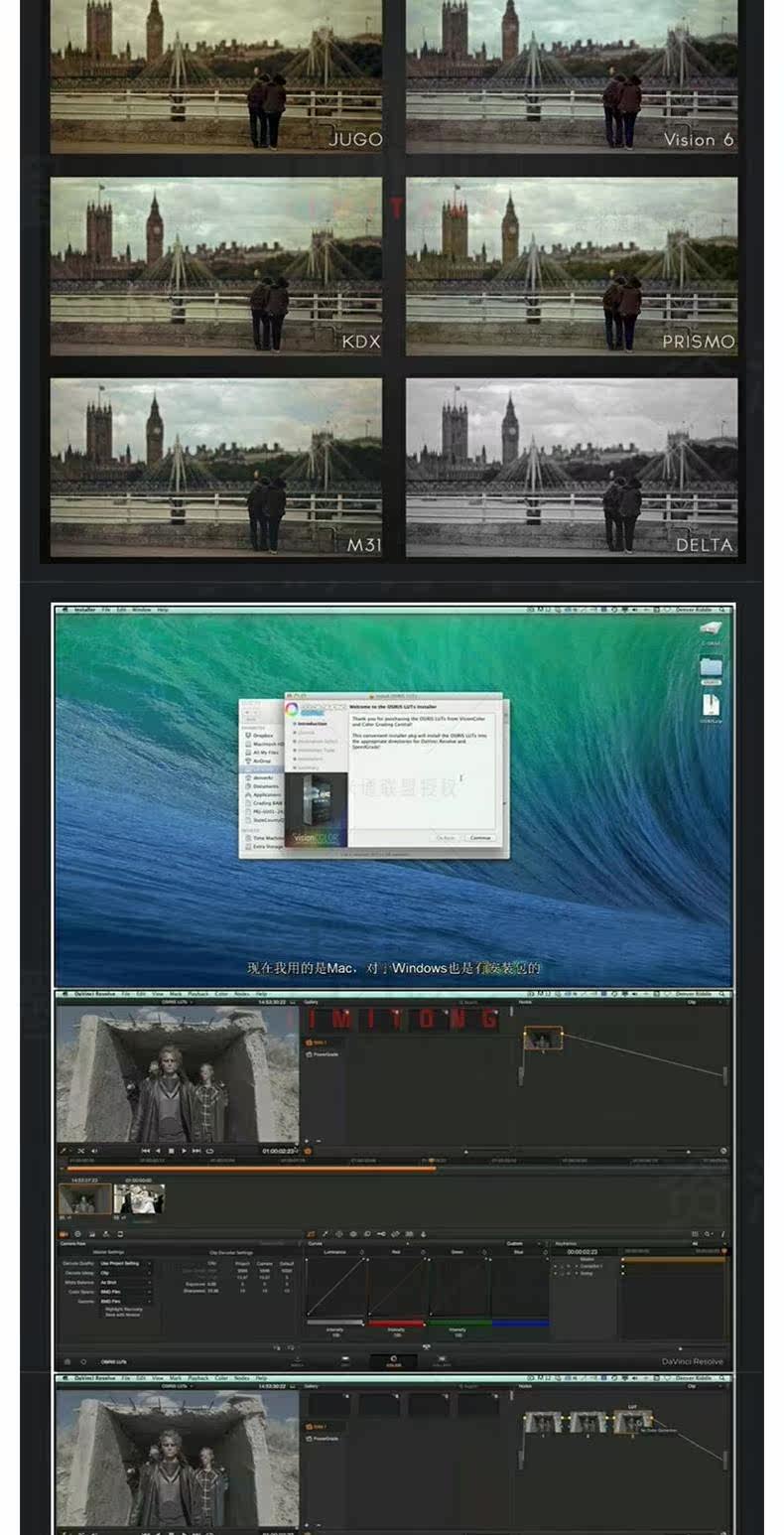Screen dimensions: 784x1535
Task: Click the PRISMO look preview image
Action: (572, 266)
